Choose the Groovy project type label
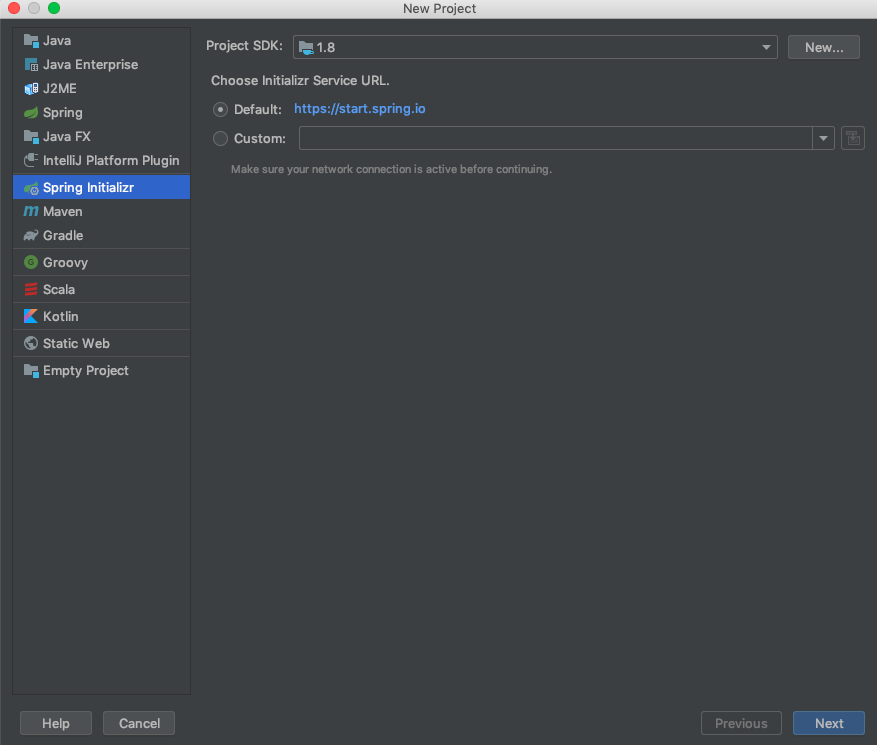 pyautogui.click(x=65, y=263)
